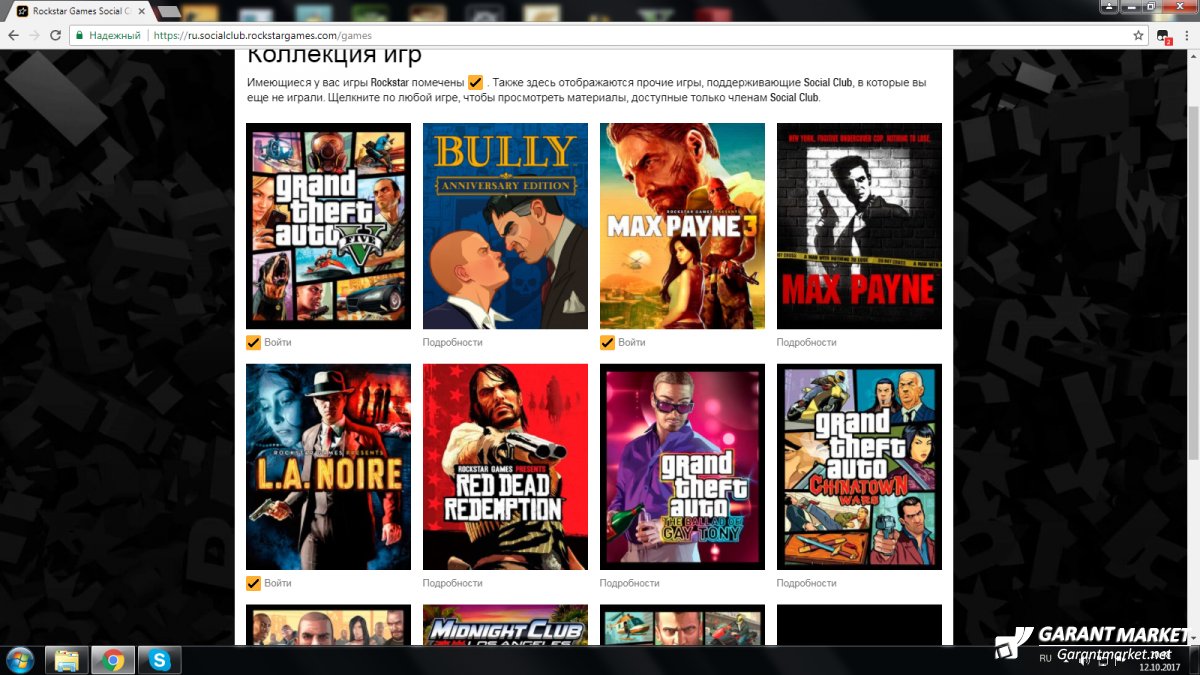Click the secure lock 'Надежный' indicator
The image size is (1200, 675).
coord(109,35)
